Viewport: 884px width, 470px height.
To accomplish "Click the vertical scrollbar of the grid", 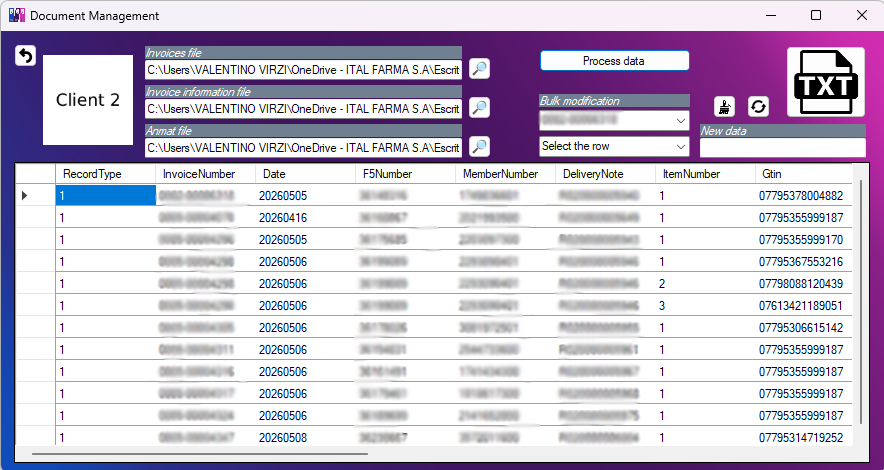I will (x=861, y=302).
